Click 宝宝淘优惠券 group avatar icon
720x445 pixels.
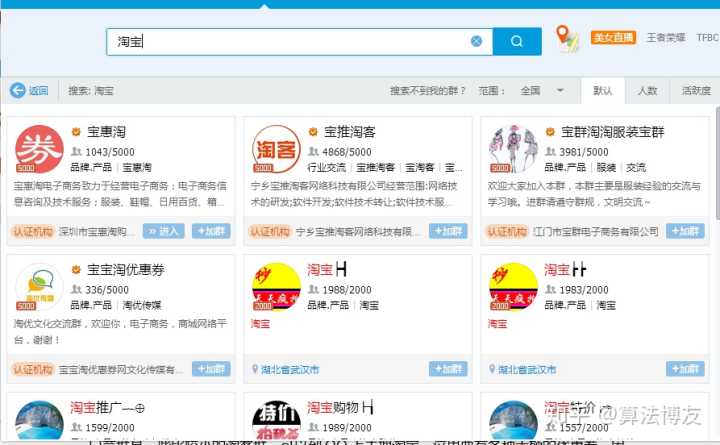pyautogui.click(x=39, y=287)
